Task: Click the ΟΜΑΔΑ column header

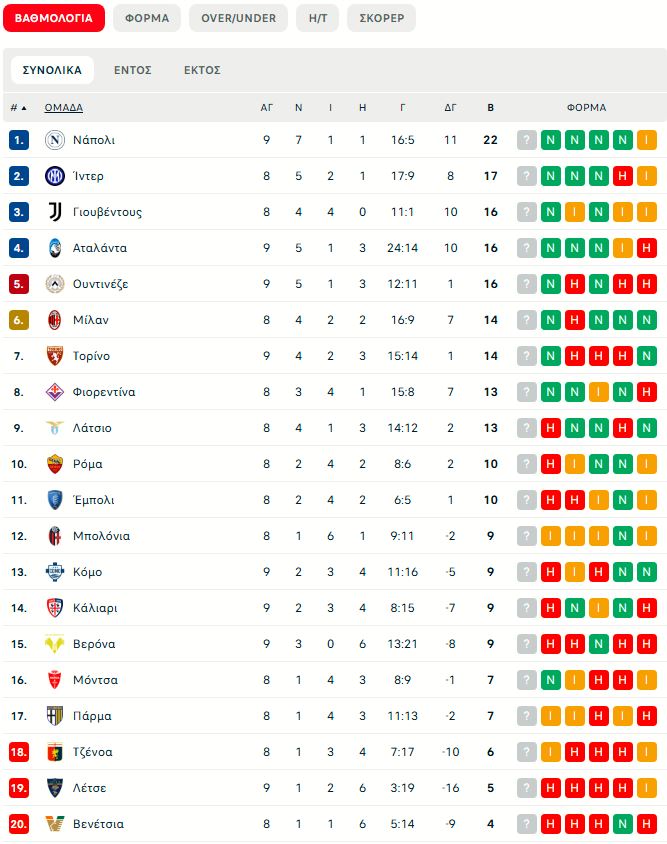Action: point(63,108)
